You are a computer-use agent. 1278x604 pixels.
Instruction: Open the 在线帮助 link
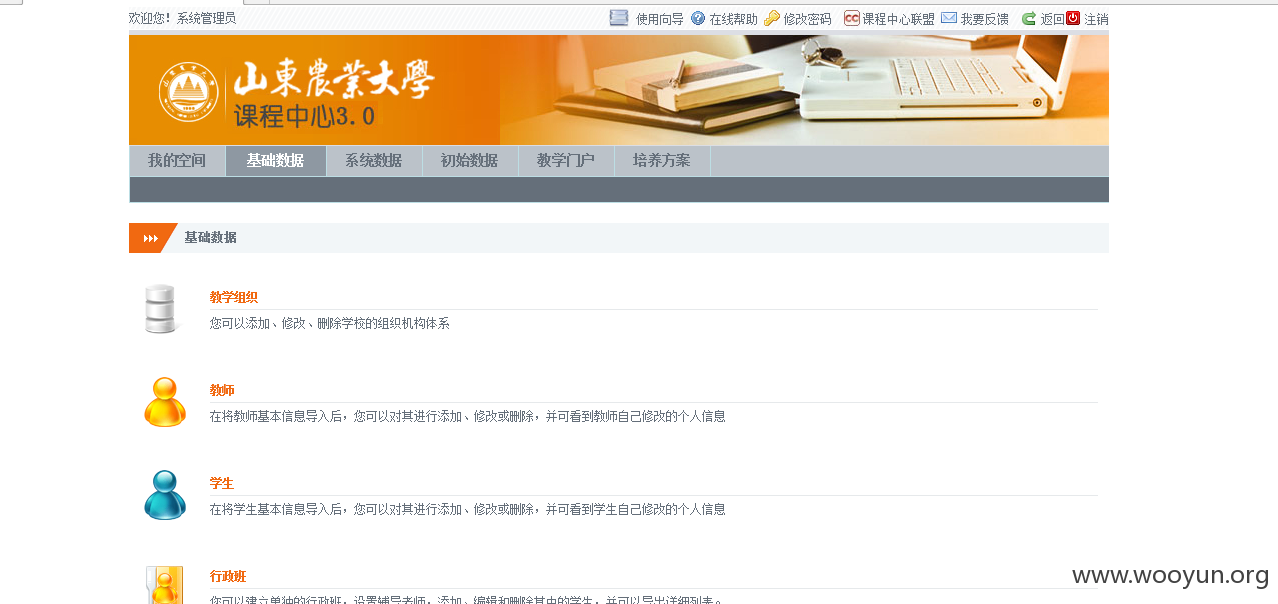734,19
